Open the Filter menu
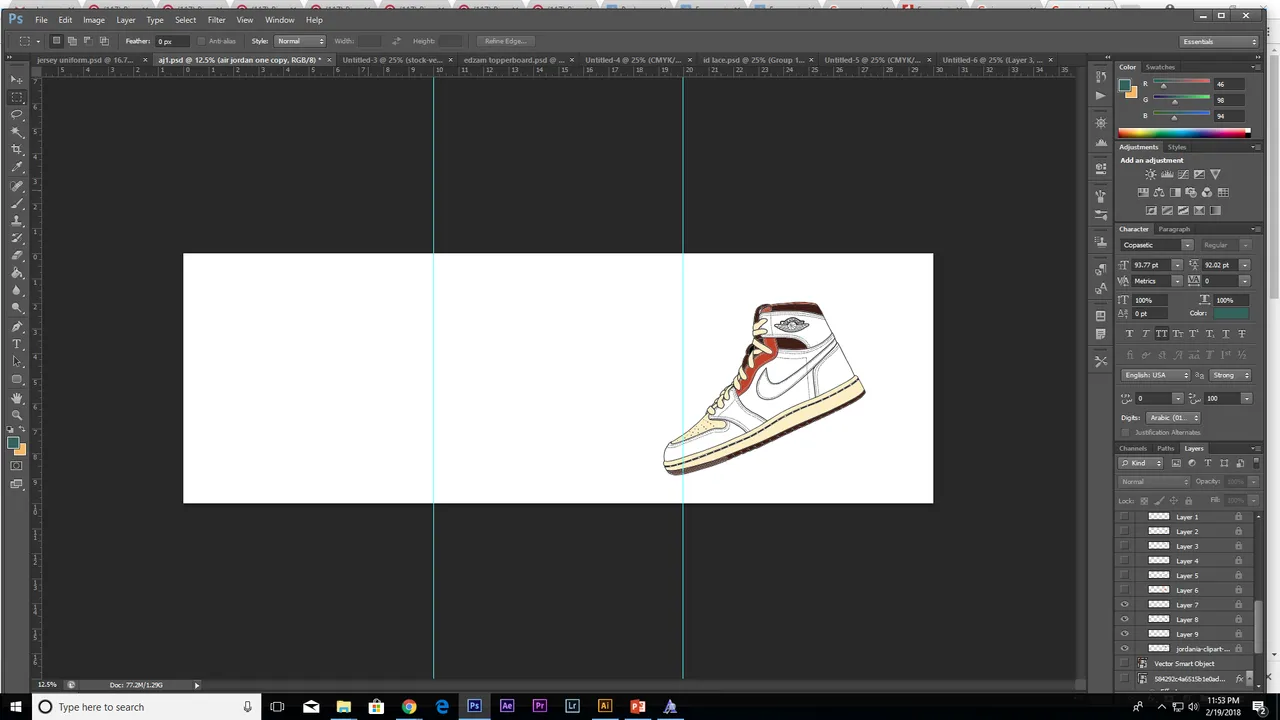Screen dimensions: 1280x720 pyautogui.click(x=216, y=20)
